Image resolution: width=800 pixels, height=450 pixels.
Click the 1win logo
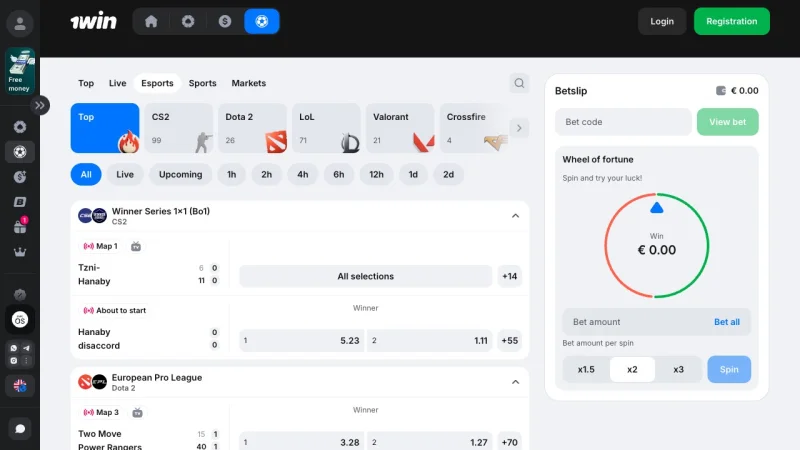click(93, 21)
